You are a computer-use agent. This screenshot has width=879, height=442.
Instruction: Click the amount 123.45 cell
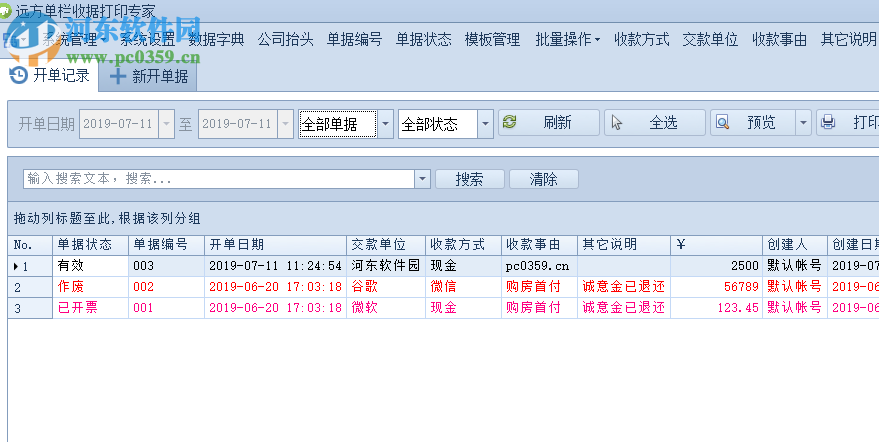pos(716,307)
